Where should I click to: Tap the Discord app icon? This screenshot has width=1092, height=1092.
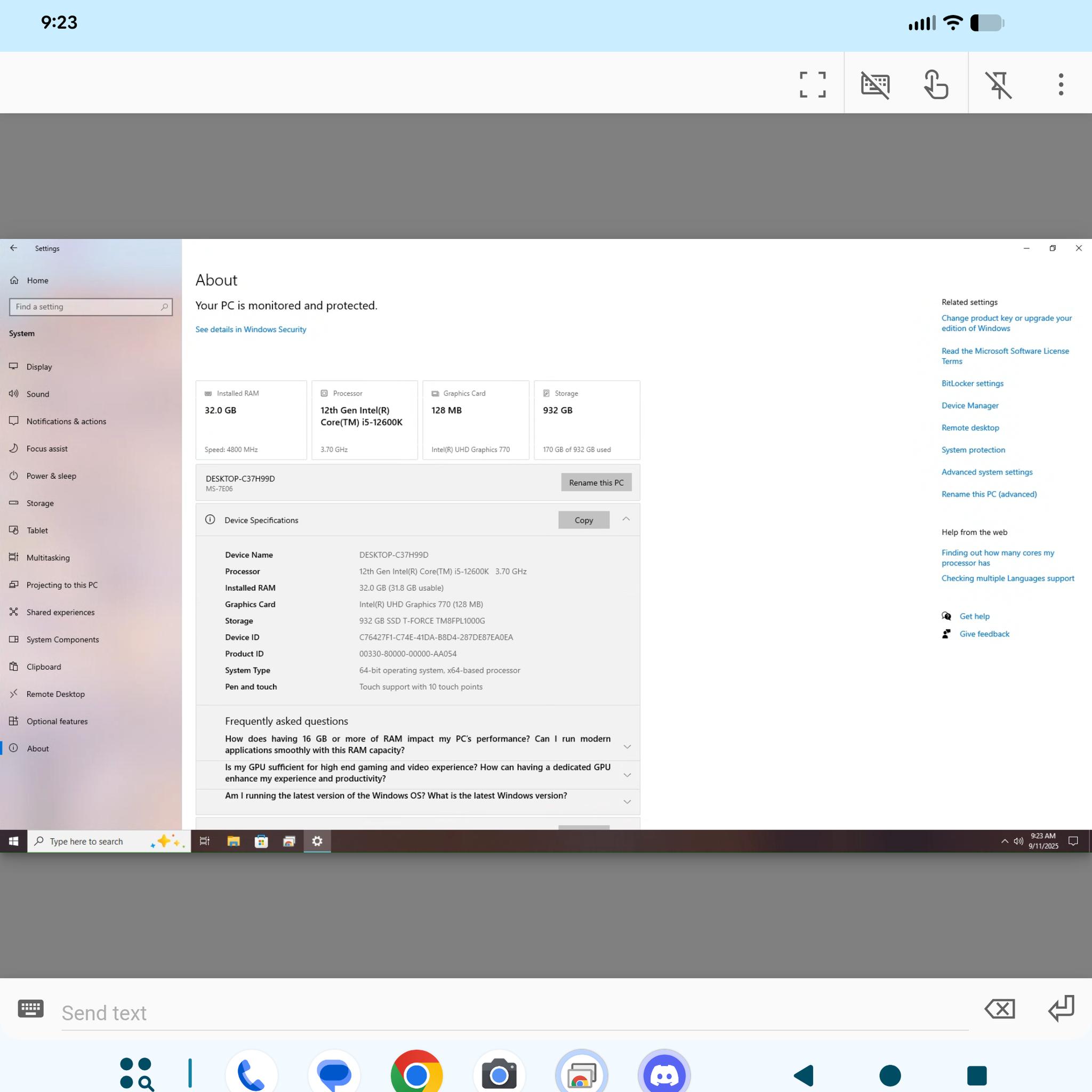coord(664,1074)
